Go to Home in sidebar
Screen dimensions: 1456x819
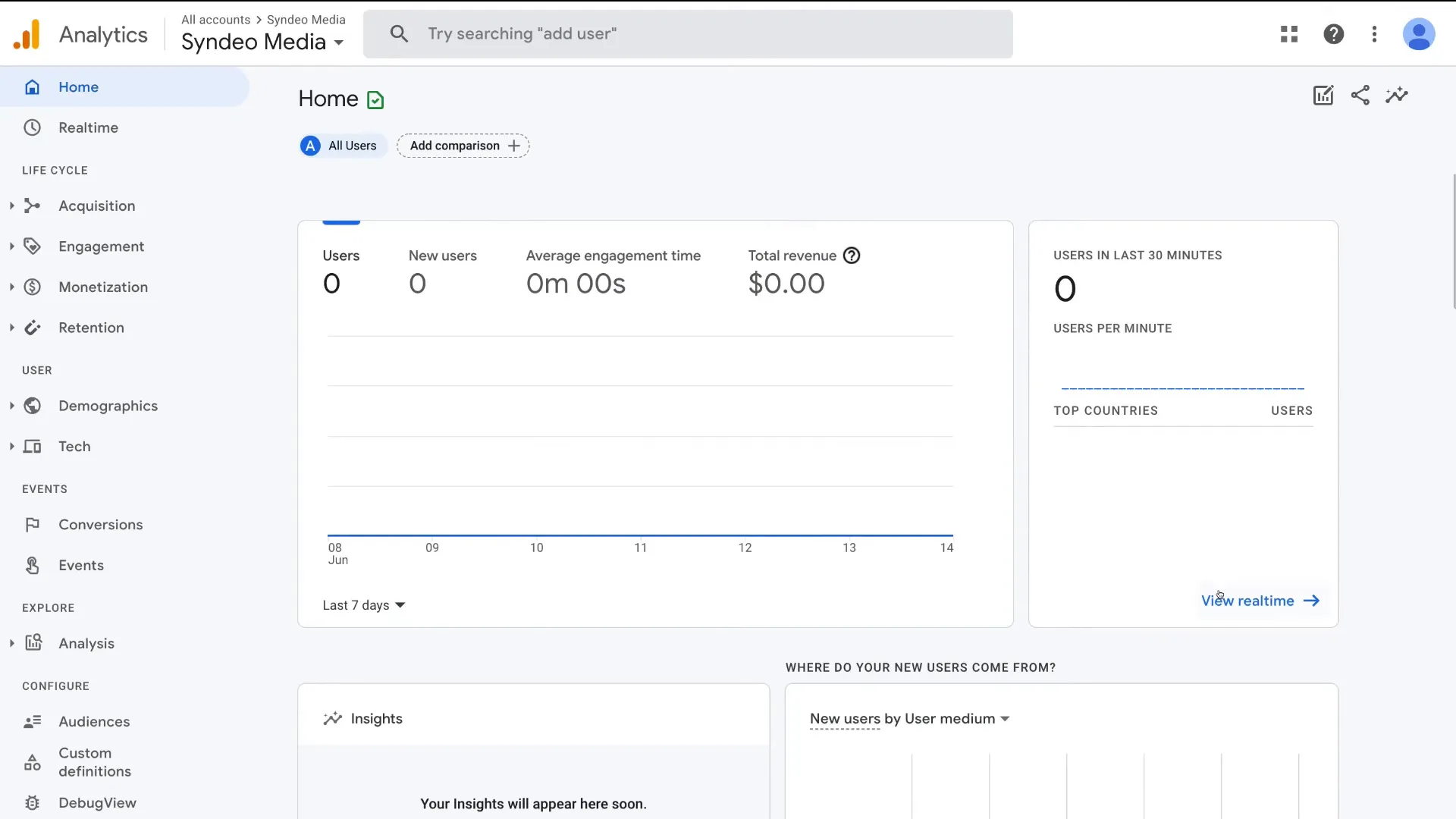click(124, 87)
